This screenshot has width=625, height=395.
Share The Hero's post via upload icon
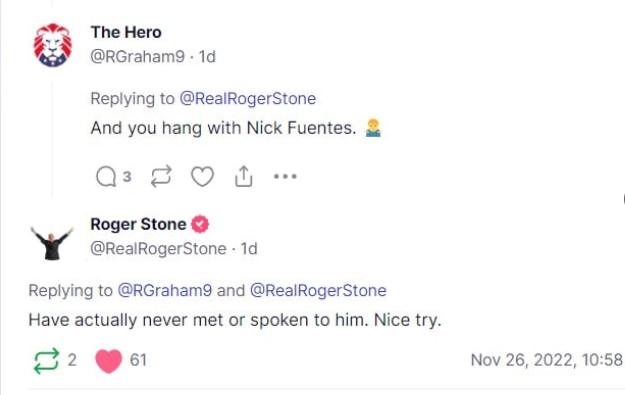[x=244, y=176]
